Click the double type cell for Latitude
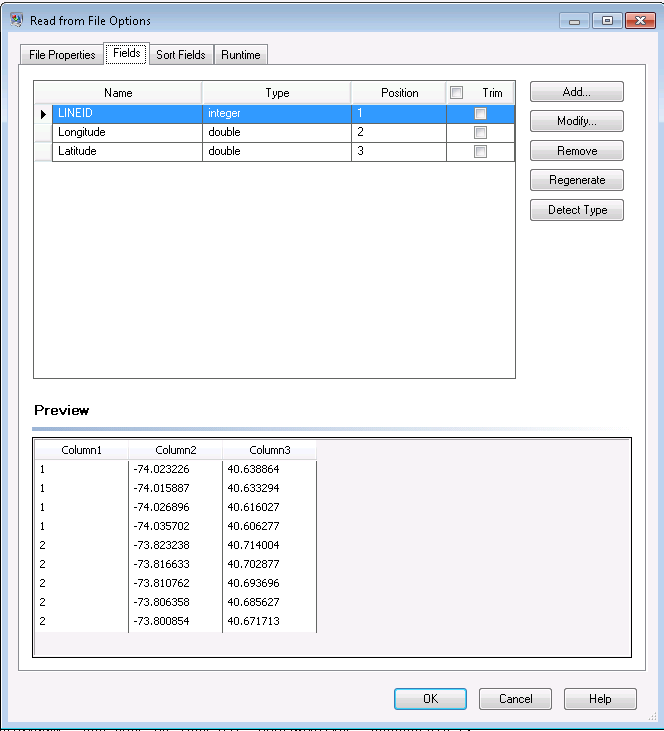 pos(276,152)
